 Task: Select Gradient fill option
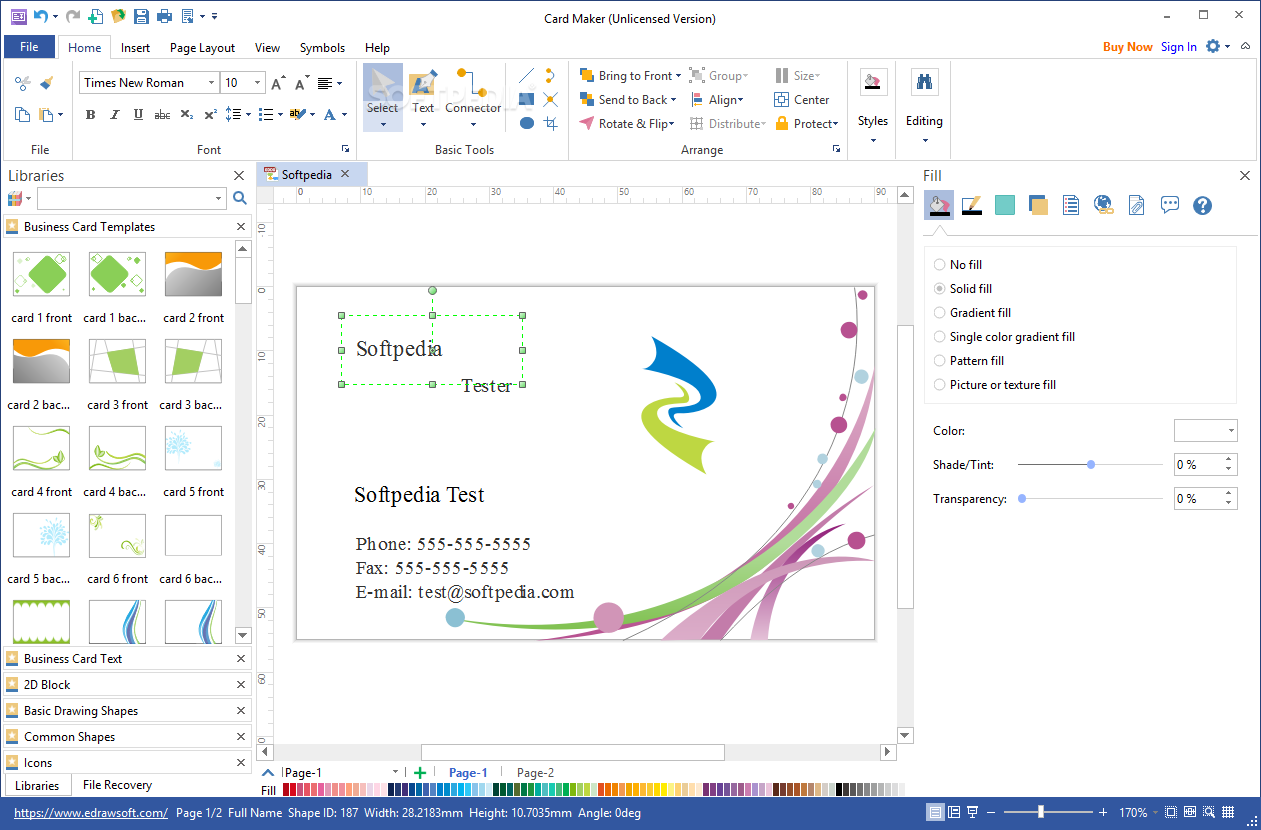click(x=972, y=313)
